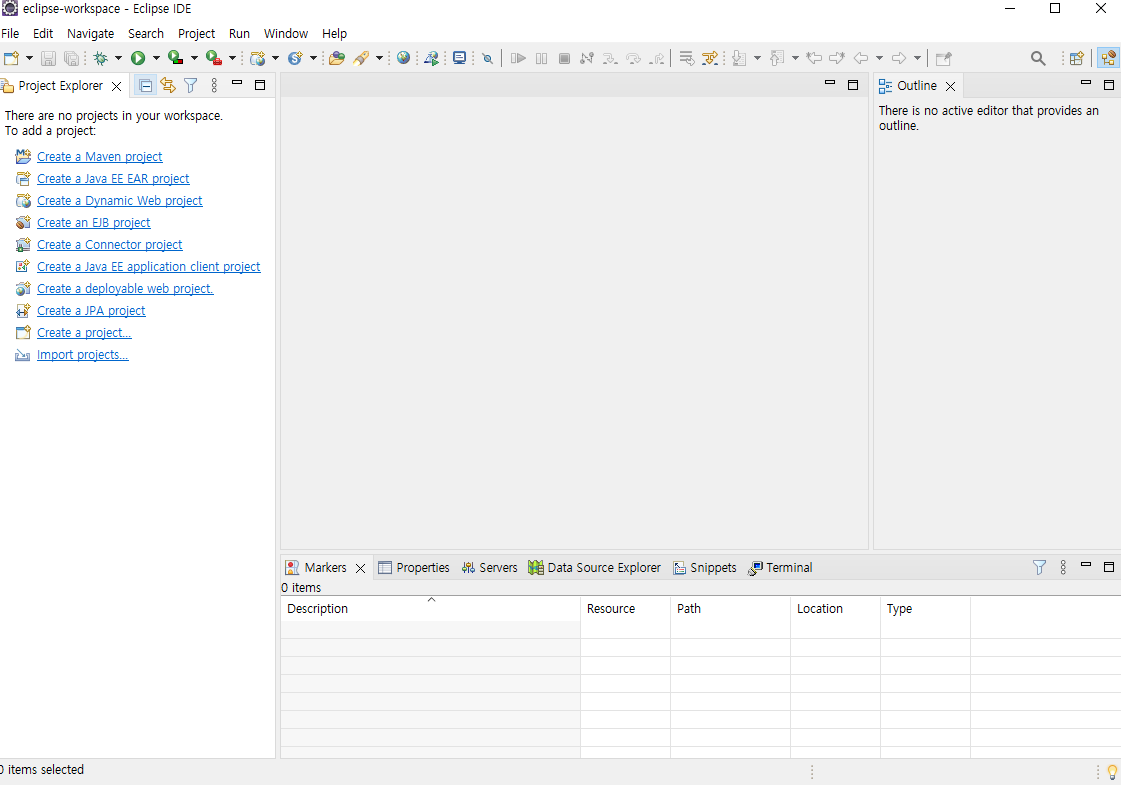Toggle Skip All Breakpoints icon

pyautogui.click(x=488, y=58)
